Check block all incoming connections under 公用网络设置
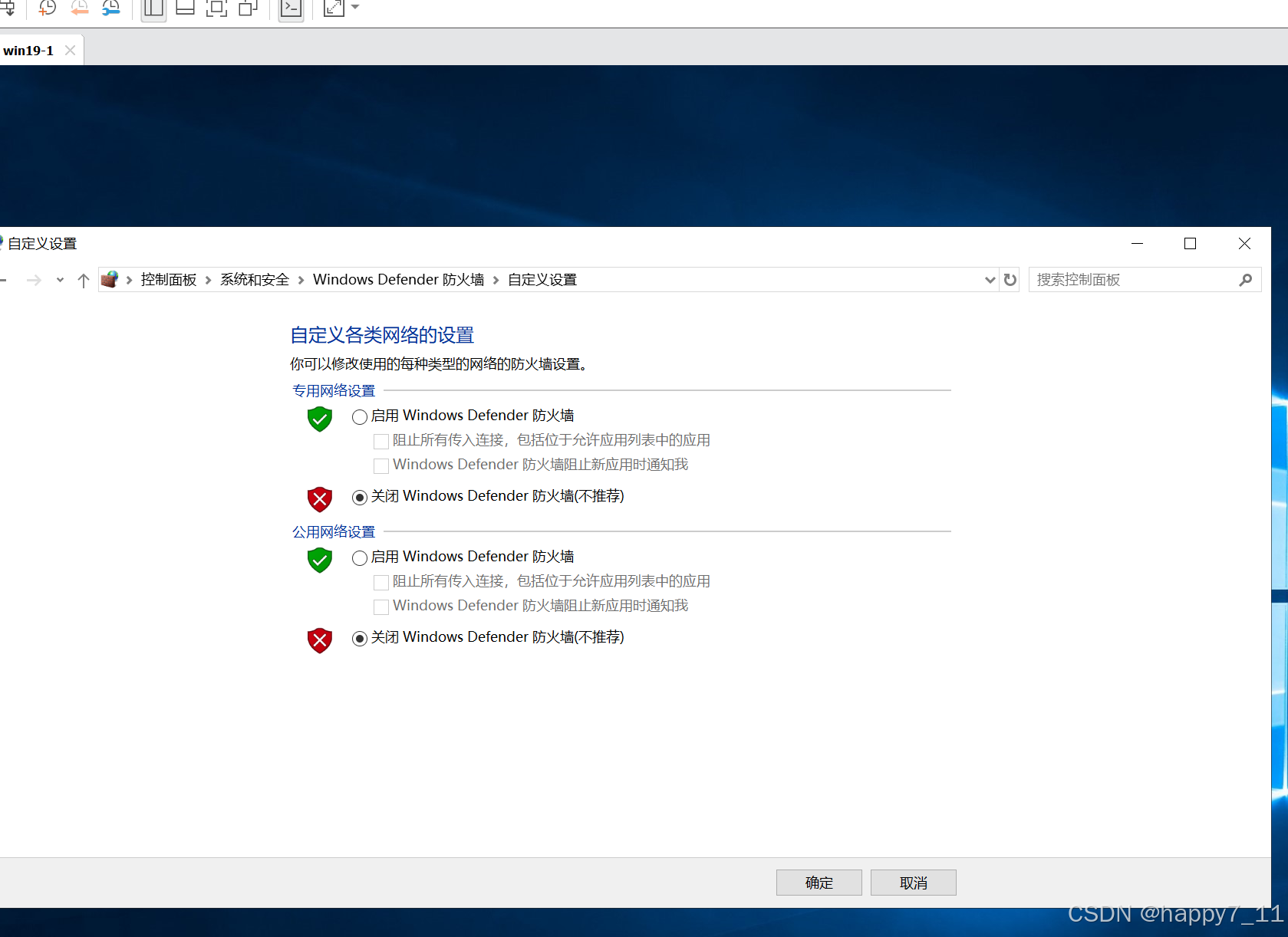The height and width of the screenshot is (937, 1288). click(x=381, y=582)
